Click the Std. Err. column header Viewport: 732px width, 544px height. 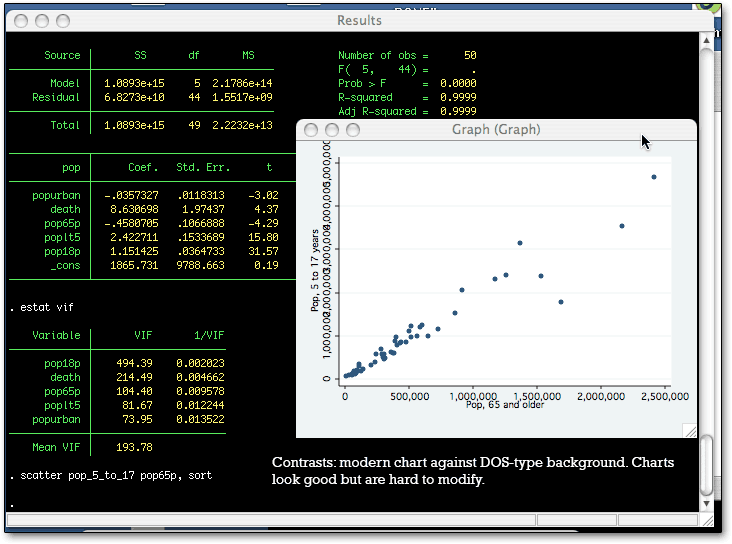[x=203, y=167]
